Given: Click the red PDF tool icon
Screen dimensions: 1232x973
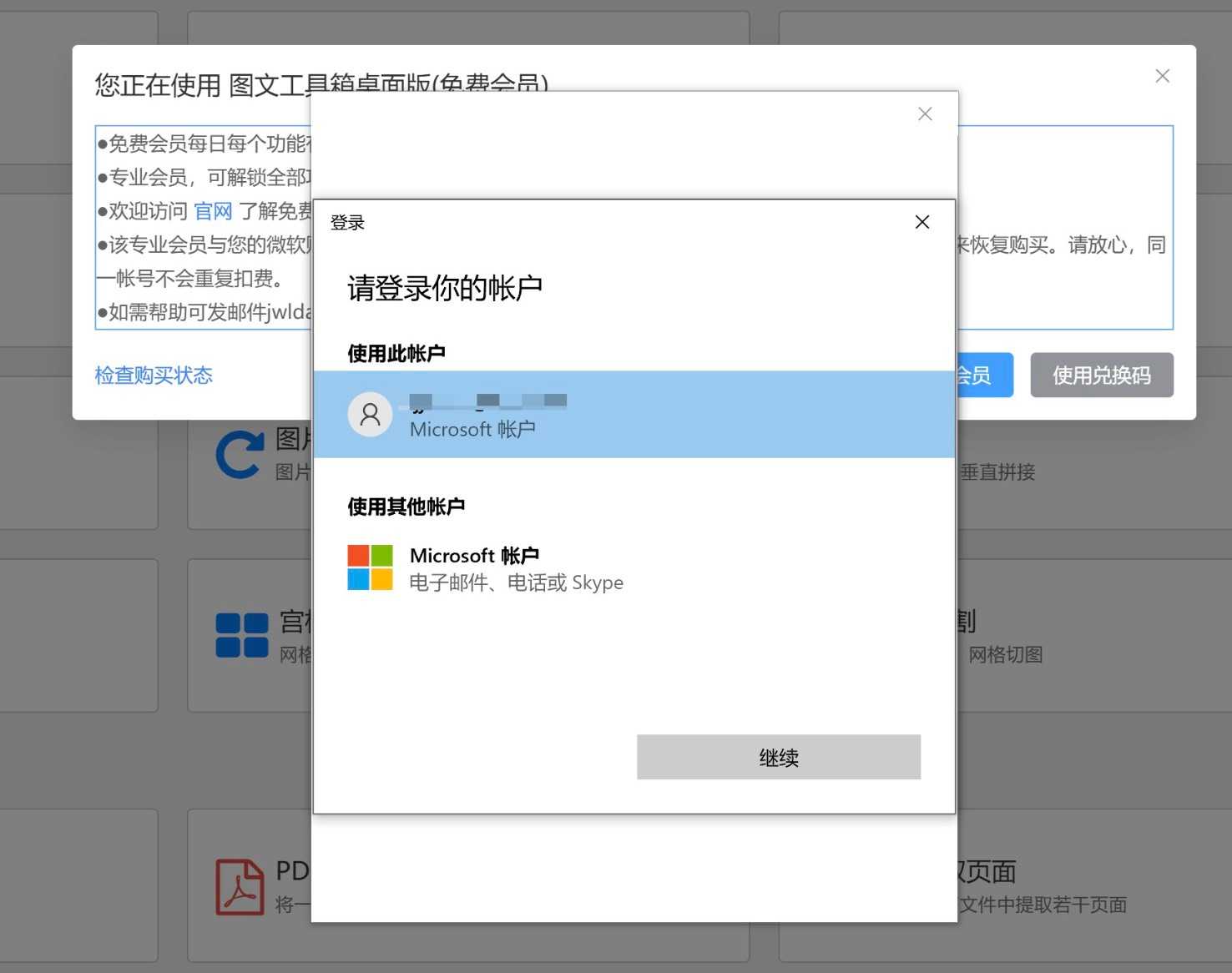Looking at the screenshot, I should [240, 885].
